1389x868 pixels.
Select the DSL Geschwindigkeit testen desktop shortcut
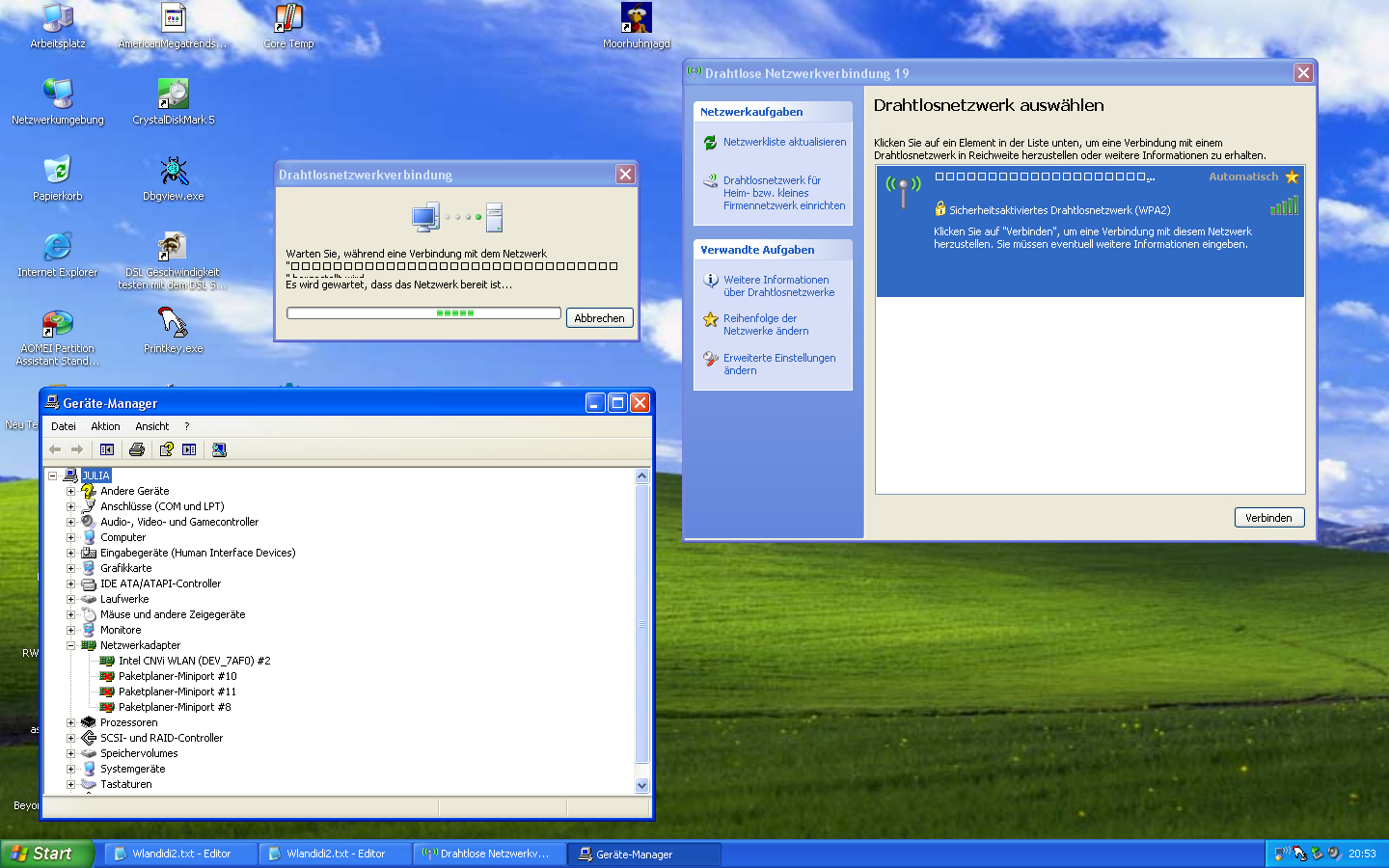click(x=173, y=260)
